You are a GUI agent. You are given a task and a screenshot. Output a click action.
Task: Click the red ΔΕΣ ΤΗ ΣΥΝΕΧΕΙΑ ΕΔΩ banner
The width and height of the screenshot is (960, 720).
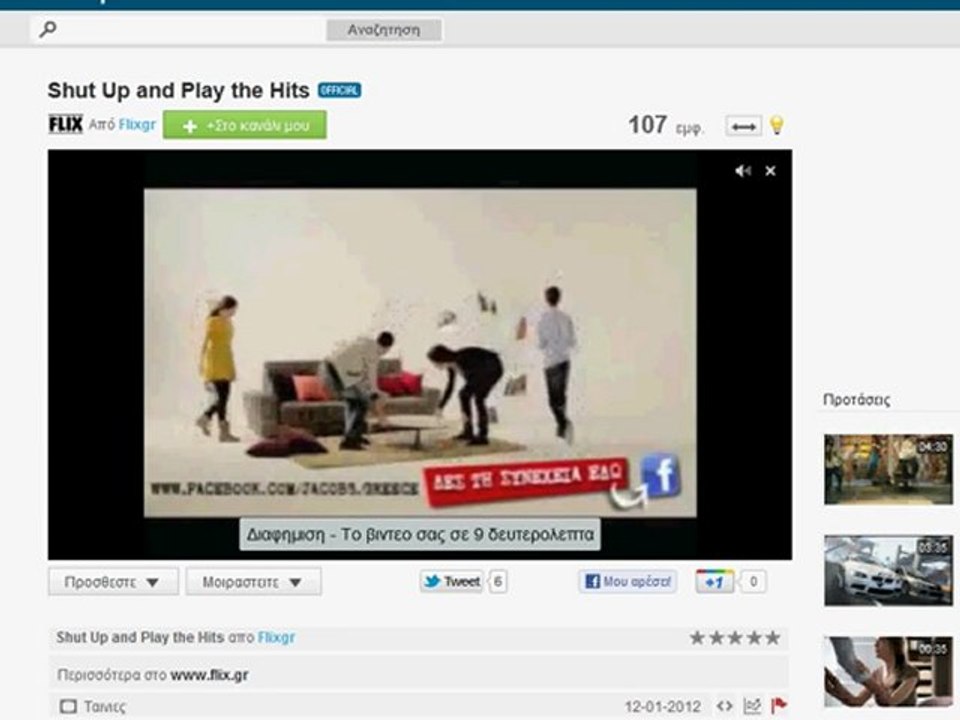tap(527, 481)
